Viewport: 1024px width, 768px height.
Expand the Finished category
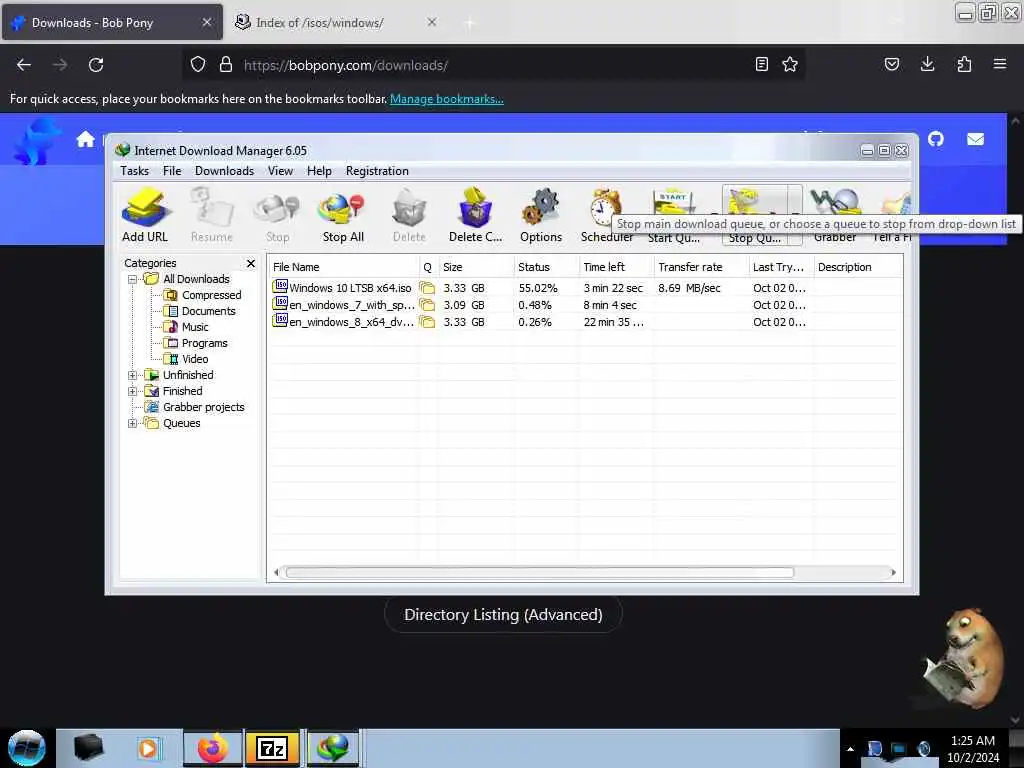pyautogui.click(x=132, y=391)
